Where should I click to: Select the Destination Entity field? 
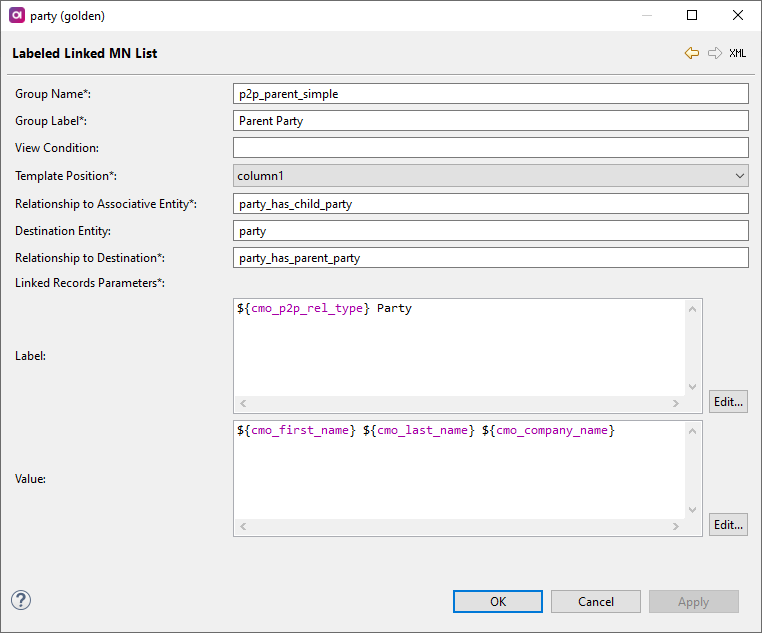[490, 231]
